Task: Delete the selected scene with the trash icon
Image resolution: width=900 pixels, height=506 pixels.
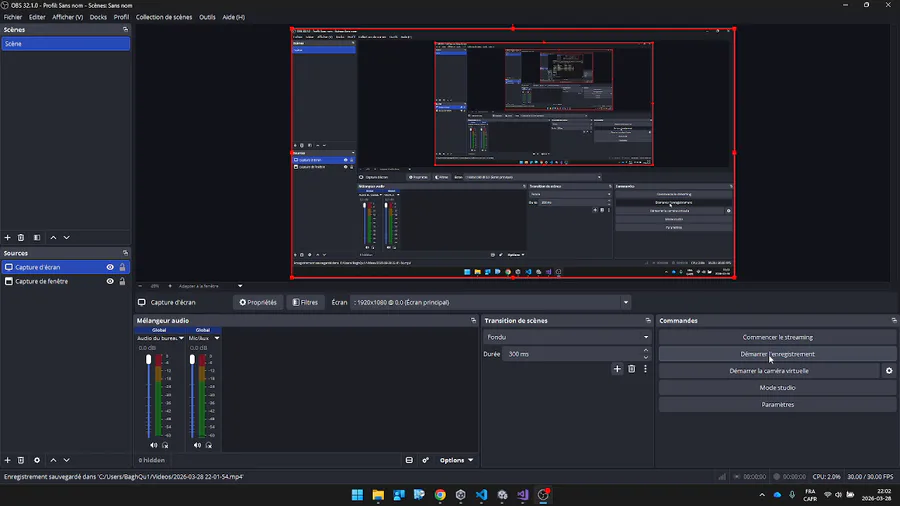Action: click(x=21, y=237)
